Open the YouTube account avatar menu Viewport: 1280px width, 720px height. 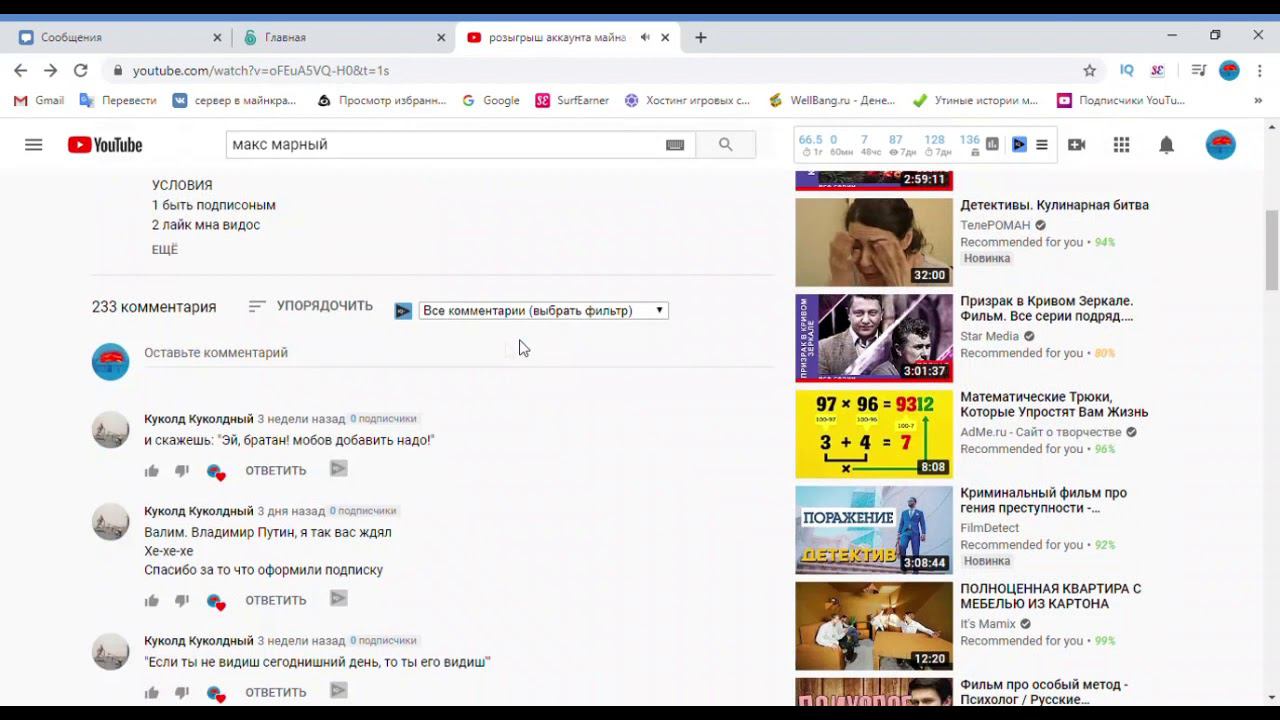point(1220,145)
